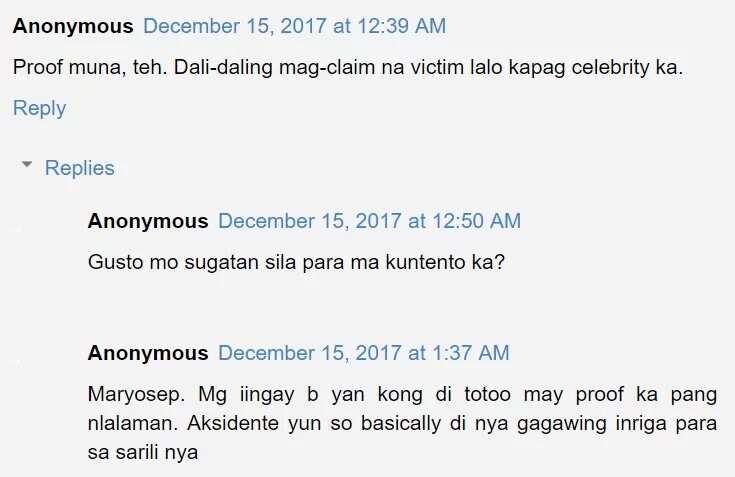
Task: Click the line beginning "nlalaman. Aksidente yun"
Action: [402, 423]
